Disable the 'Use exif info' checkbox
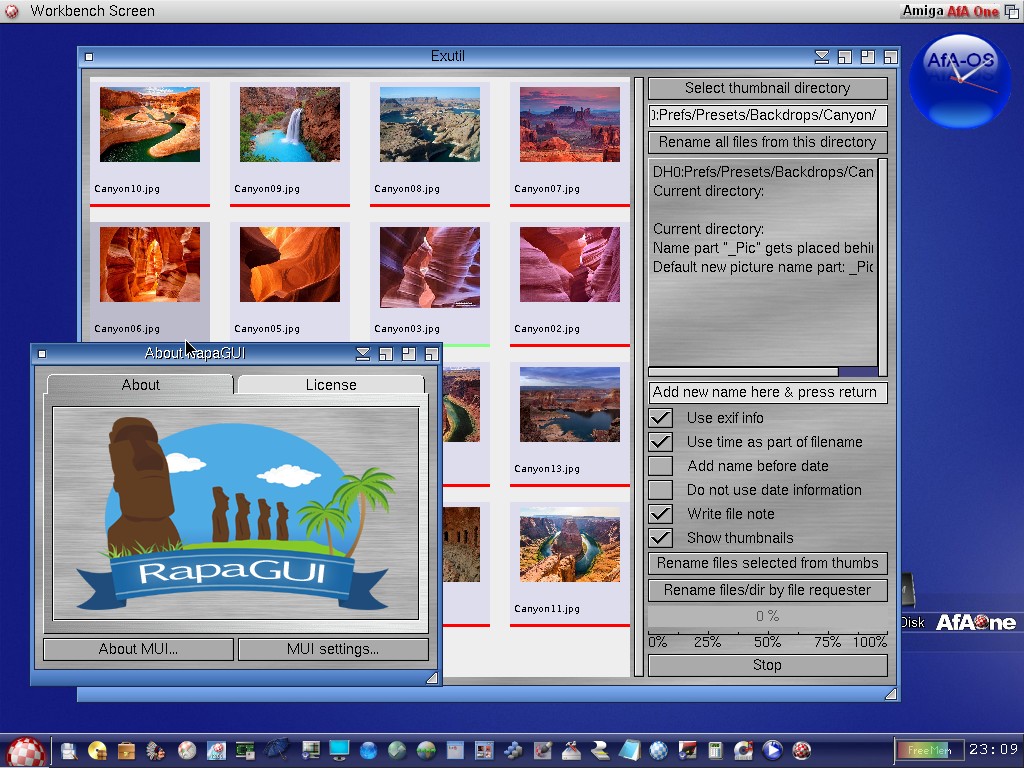The width and height of the screenshot is (1024, 768). pyautogui.click(x=660, y=418)
